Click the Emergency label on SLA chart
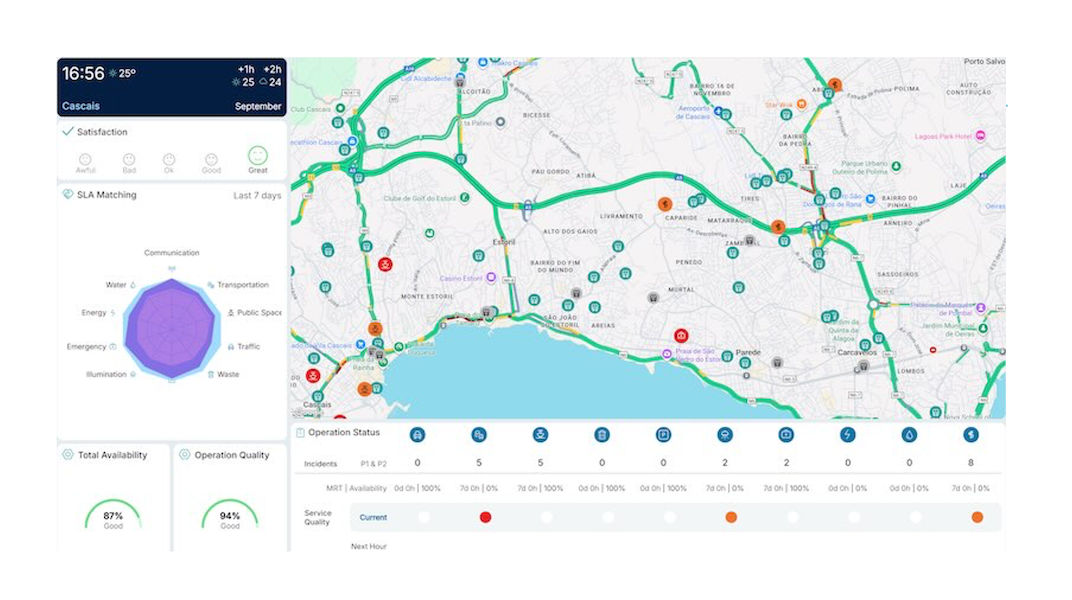This screenshot has width=1072, height=600. point(87,346)
